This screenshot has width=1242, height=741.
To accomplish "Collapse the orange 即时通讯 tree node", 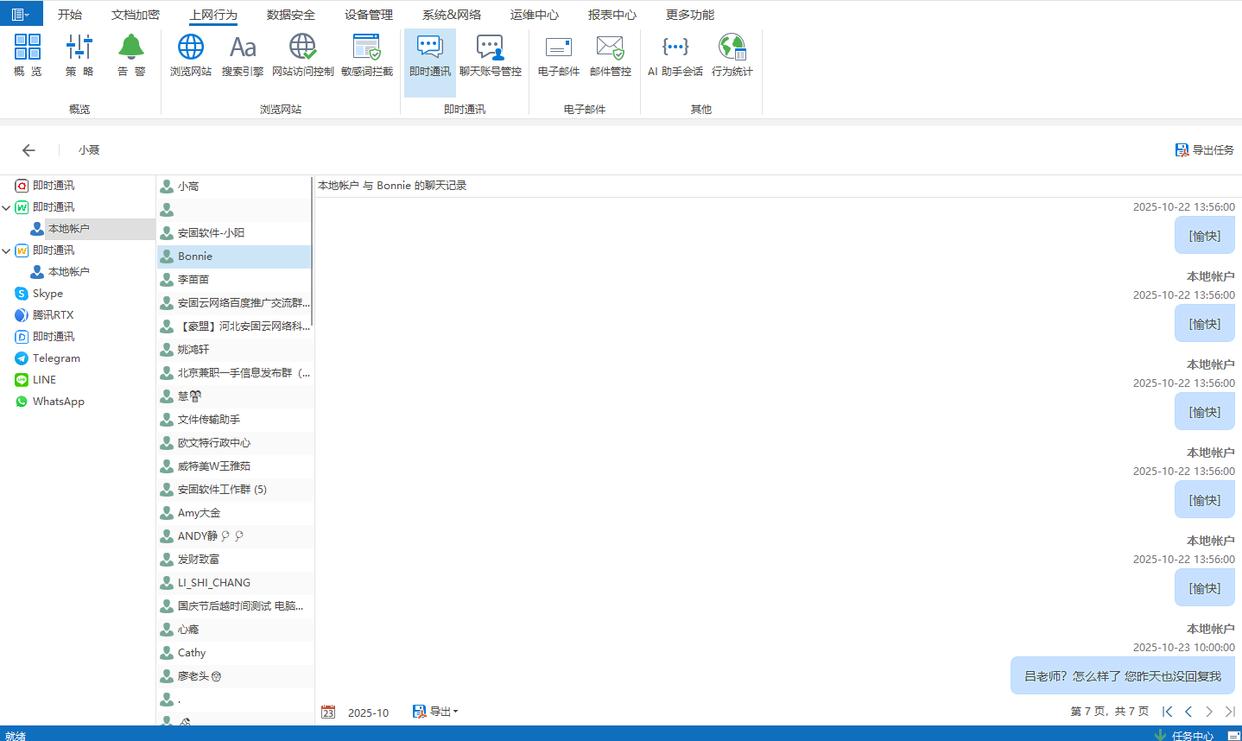I will (7, 251).
